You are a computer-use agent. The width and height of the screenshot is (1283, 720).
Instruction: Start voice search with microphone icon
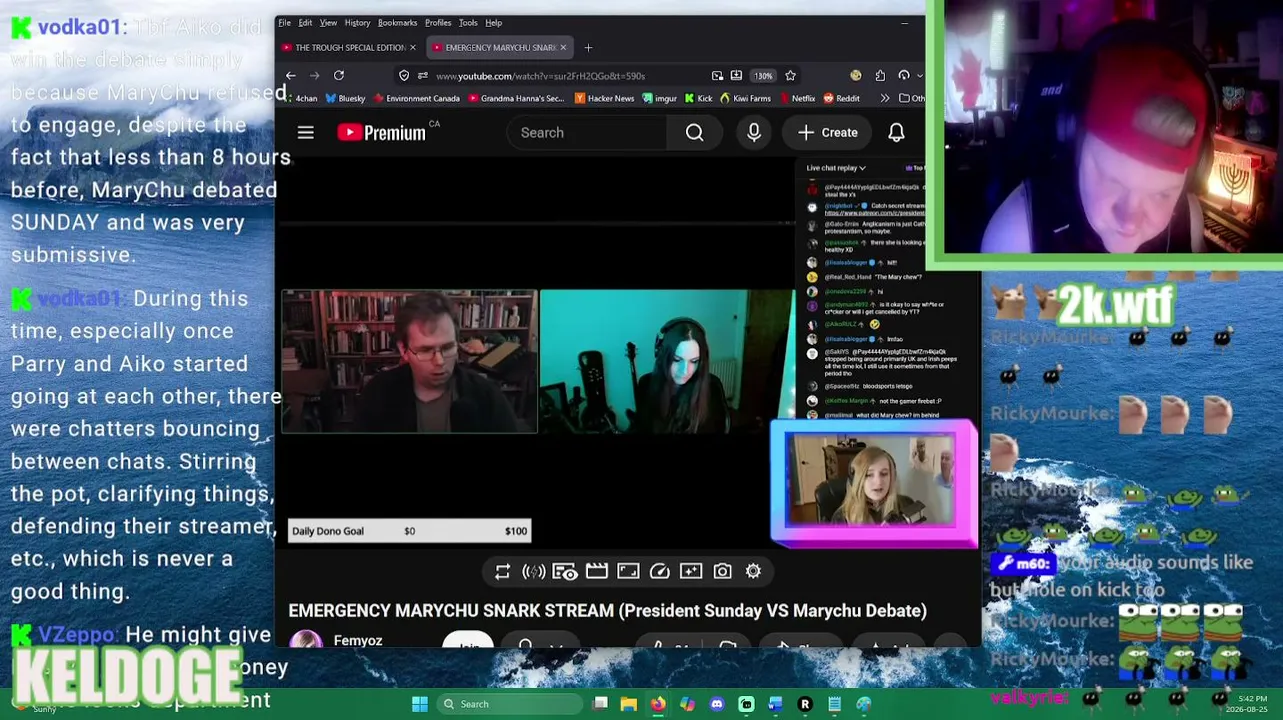coord(754,133)
